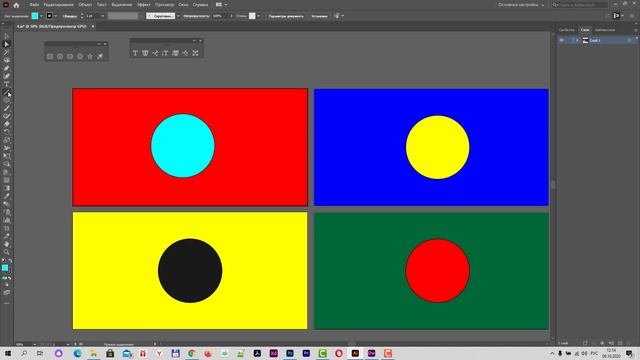Click stroke color swatch in control bar
The height and width of the screenshot is (360, 640).
click(49, 16)
